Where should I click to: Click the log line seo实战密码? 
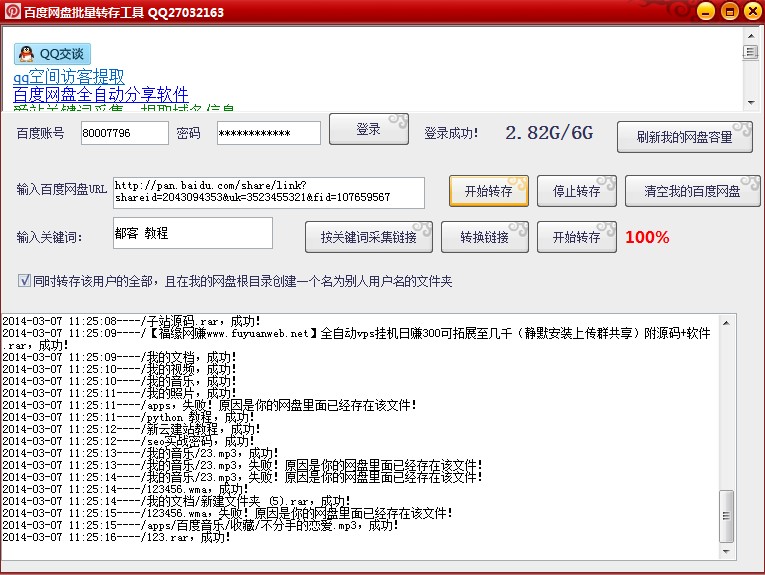point(128,441)
